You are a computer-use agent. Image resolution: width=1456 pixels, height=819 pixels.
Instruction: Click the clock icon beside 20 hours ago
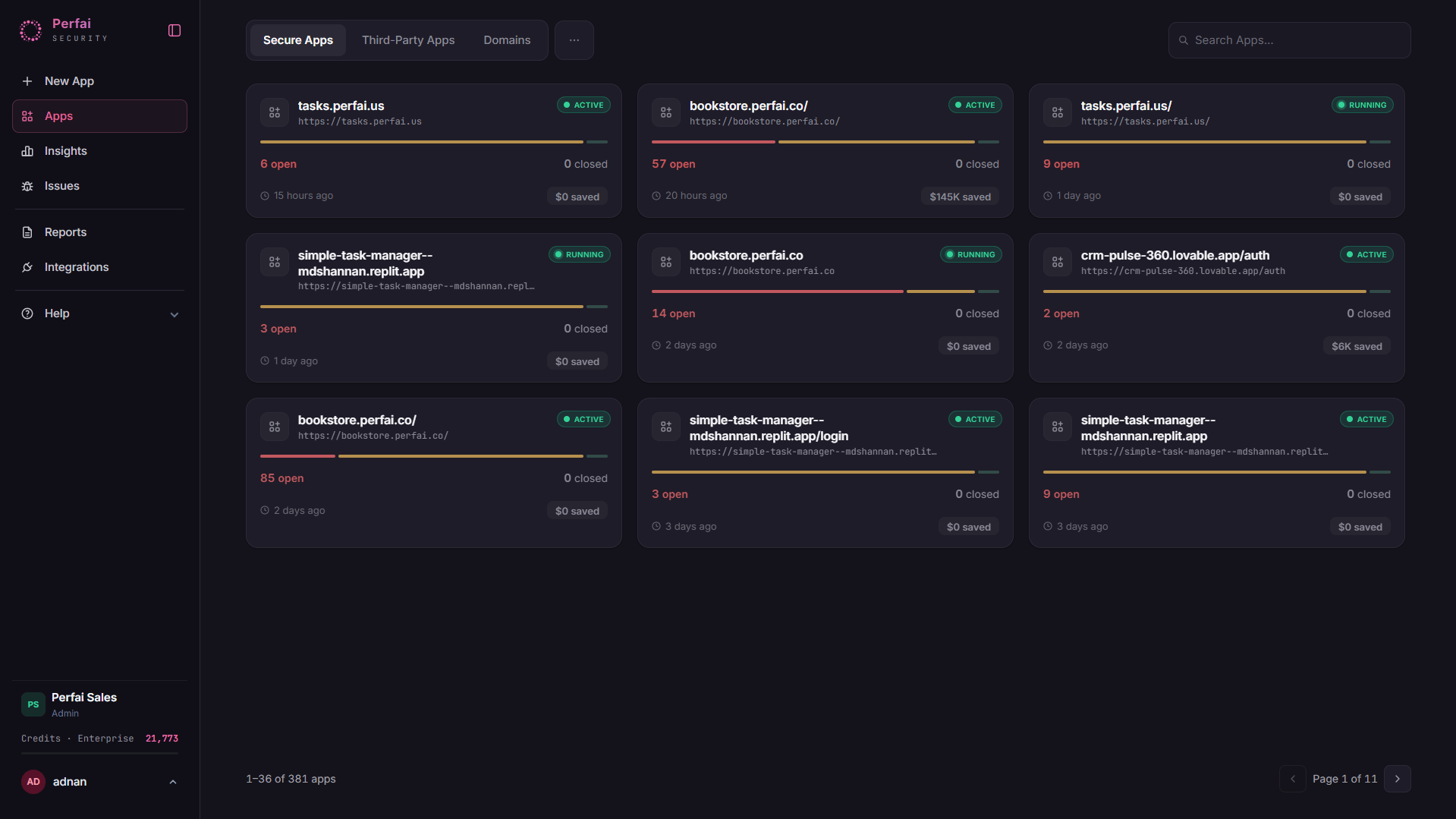656,196
